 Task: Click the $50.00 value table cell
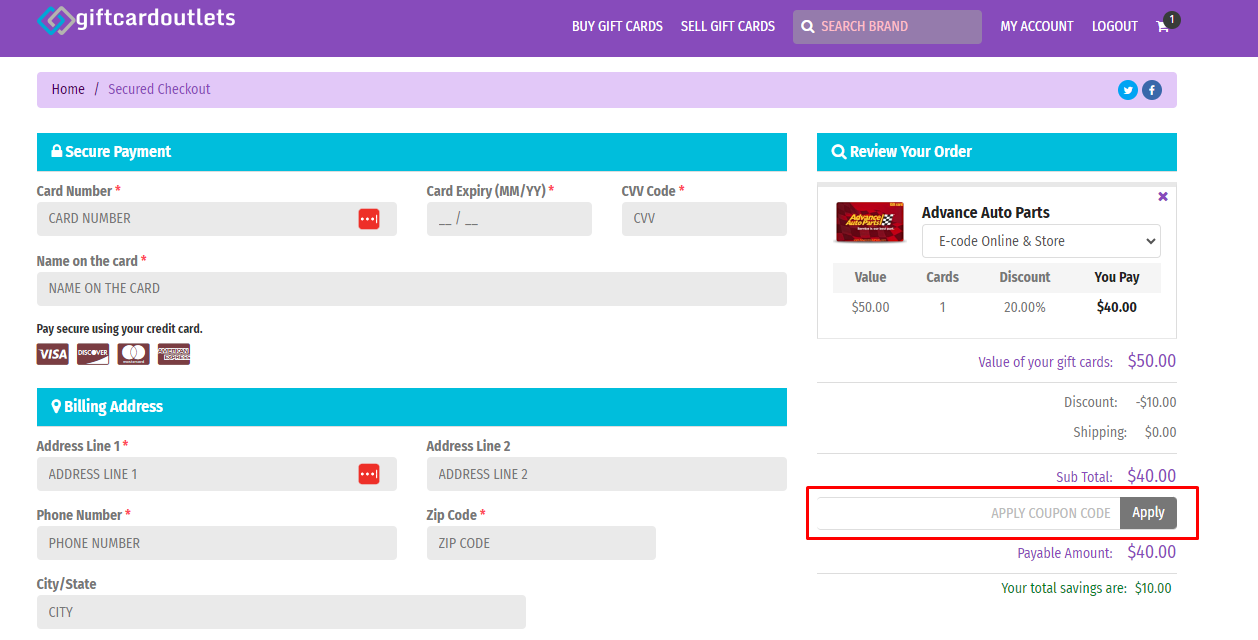click(870, 307)
